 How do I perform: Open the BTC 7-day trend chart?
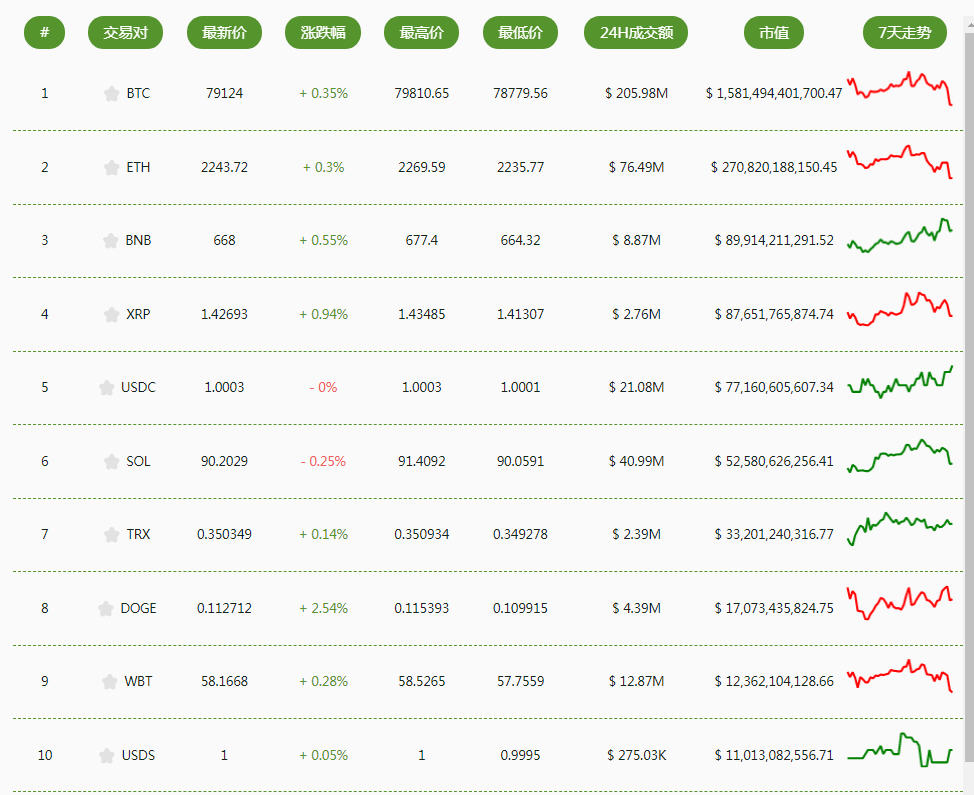[x=900, y=88]
